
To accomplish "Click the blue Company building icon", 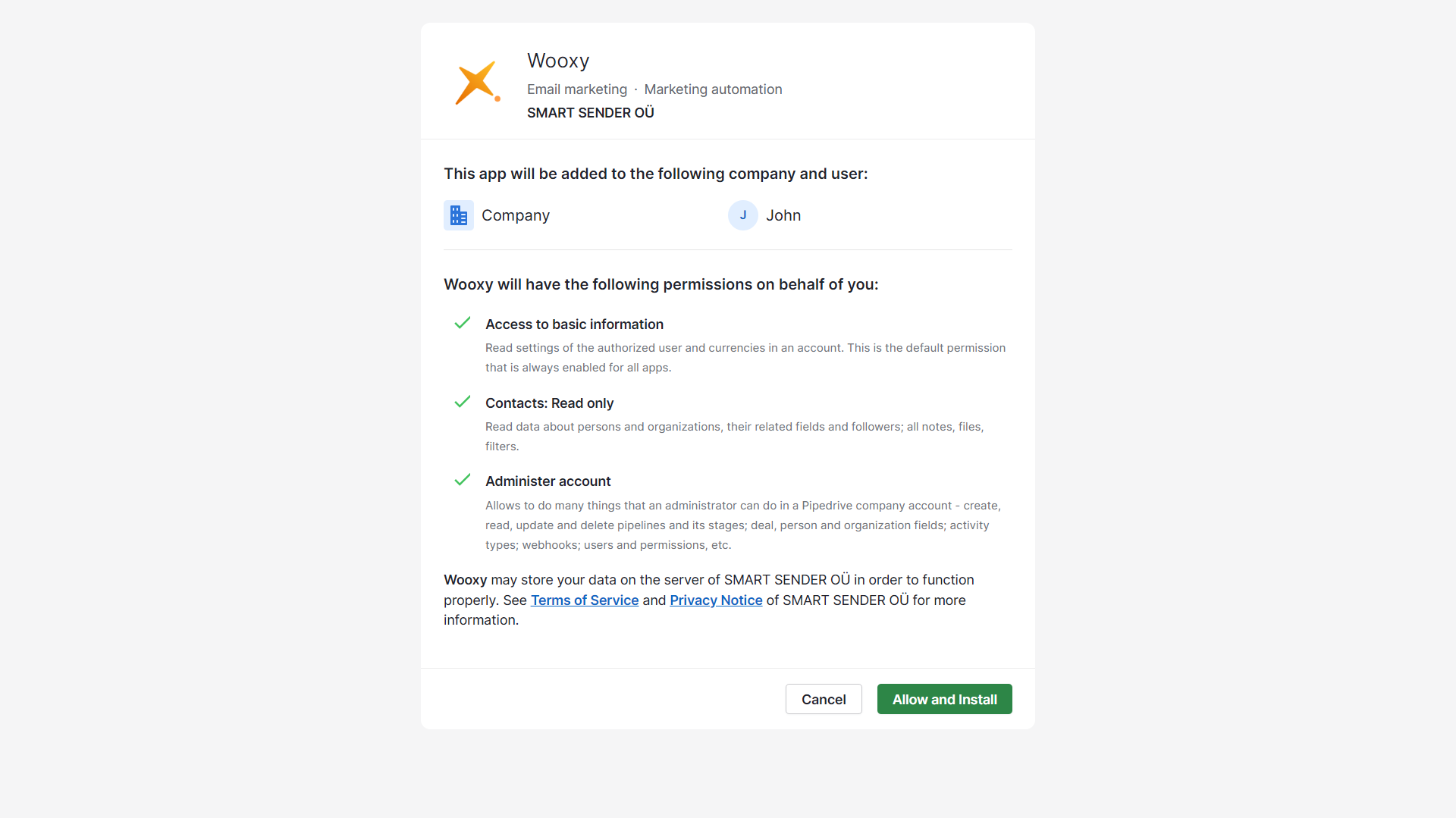I will pos(459,215).
